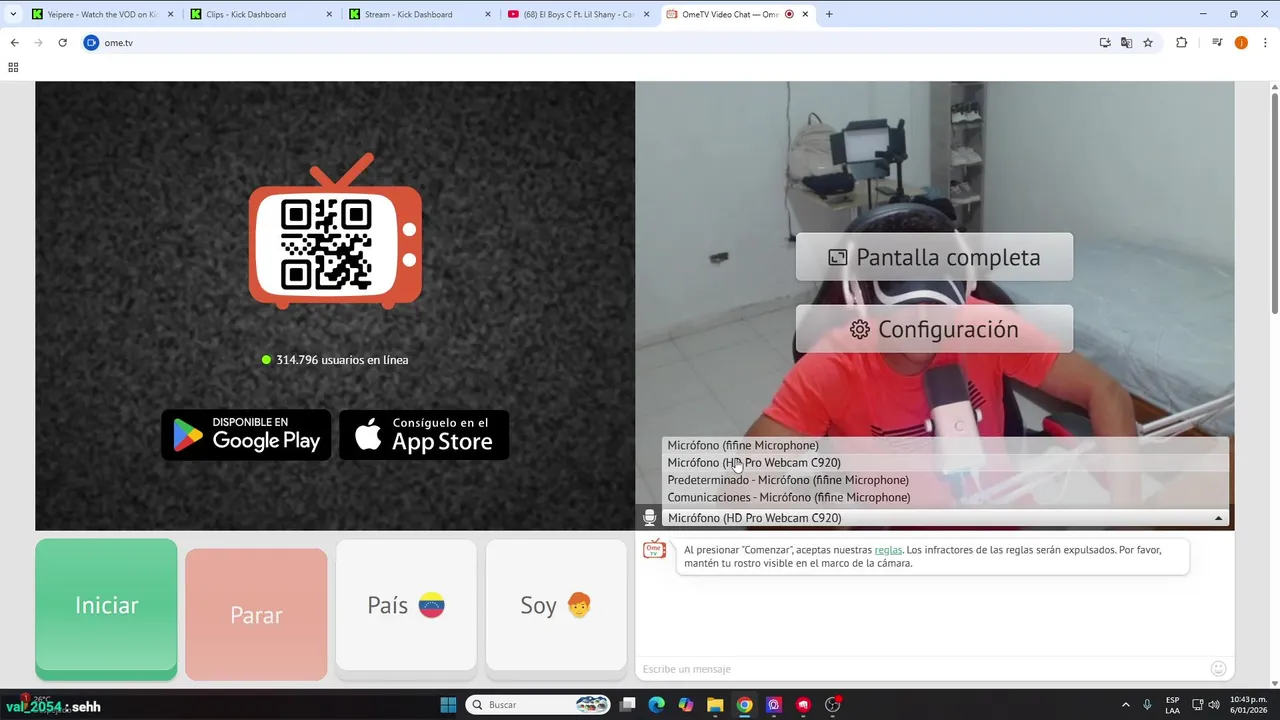This screenshot has height=720, width=1280.
Task: Open the purple app icon on taskbar
Action: click(773, 705)
